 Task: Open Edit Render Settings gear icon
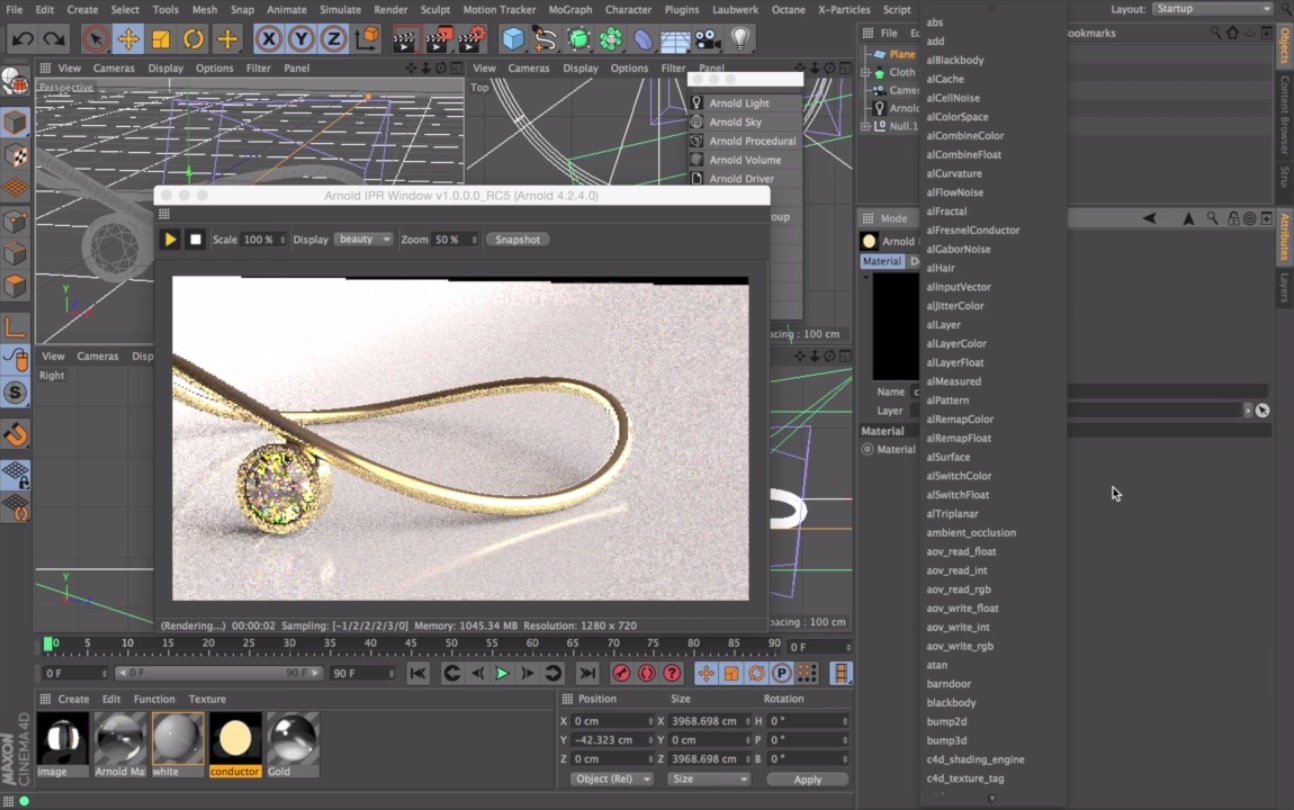(472, 40)
